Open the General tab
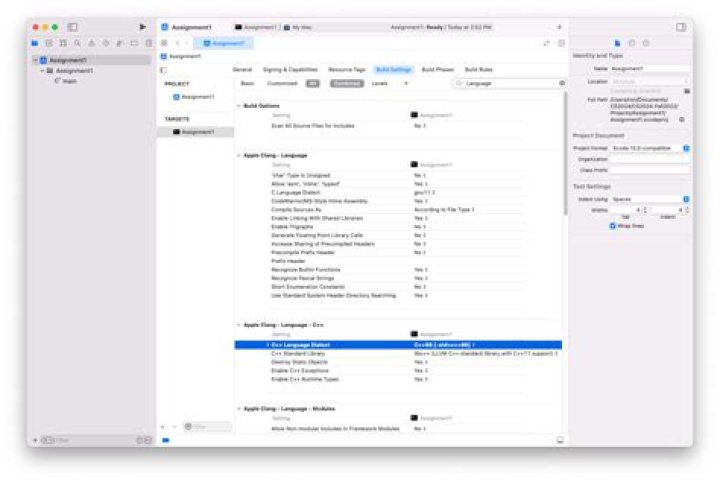Image resolution: width=720 pixels, height=482 pixels. (242, 70)
